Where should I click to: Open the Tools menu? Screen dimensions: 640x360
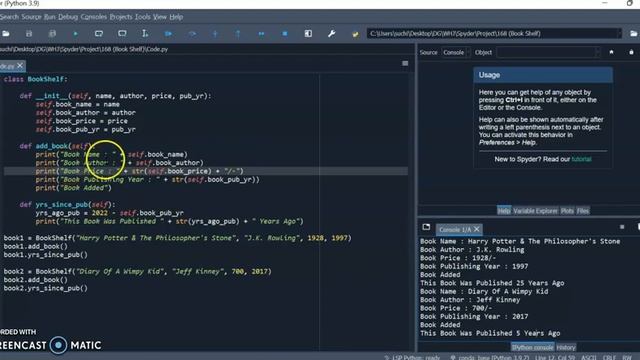click(x=142, y=17)
